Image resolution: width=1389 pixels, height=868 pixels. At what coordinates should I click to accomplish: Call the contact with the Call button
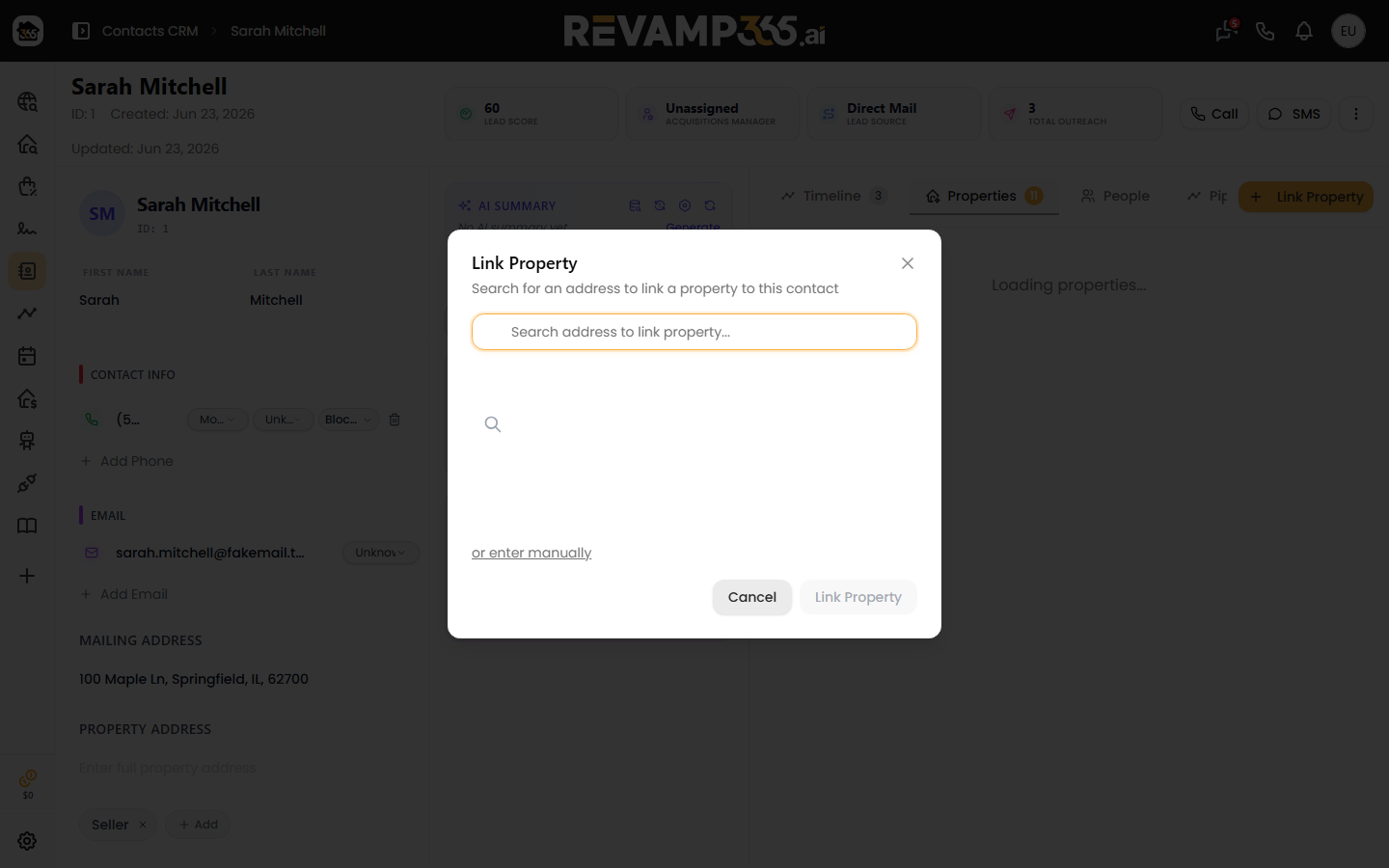(x=1214, y=114)
